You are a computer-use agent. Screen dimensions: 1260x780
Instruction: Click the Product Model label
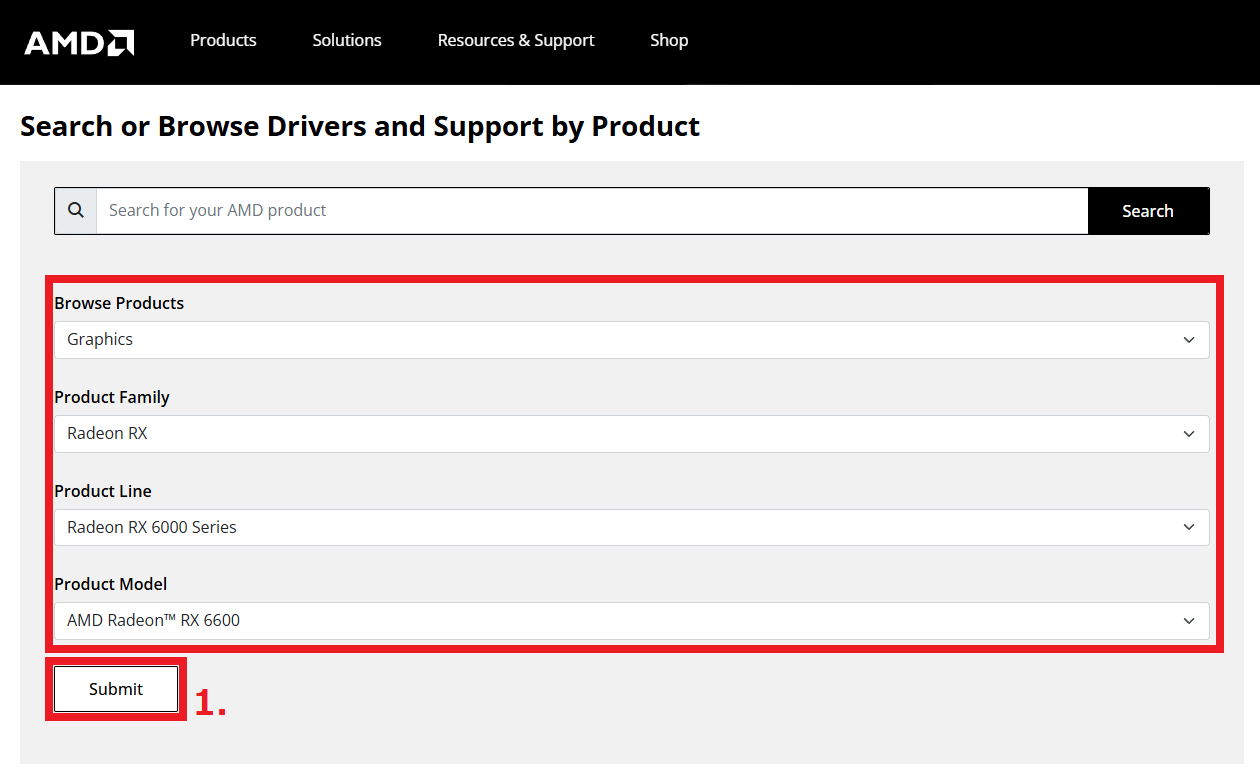(x=111, y=584)
